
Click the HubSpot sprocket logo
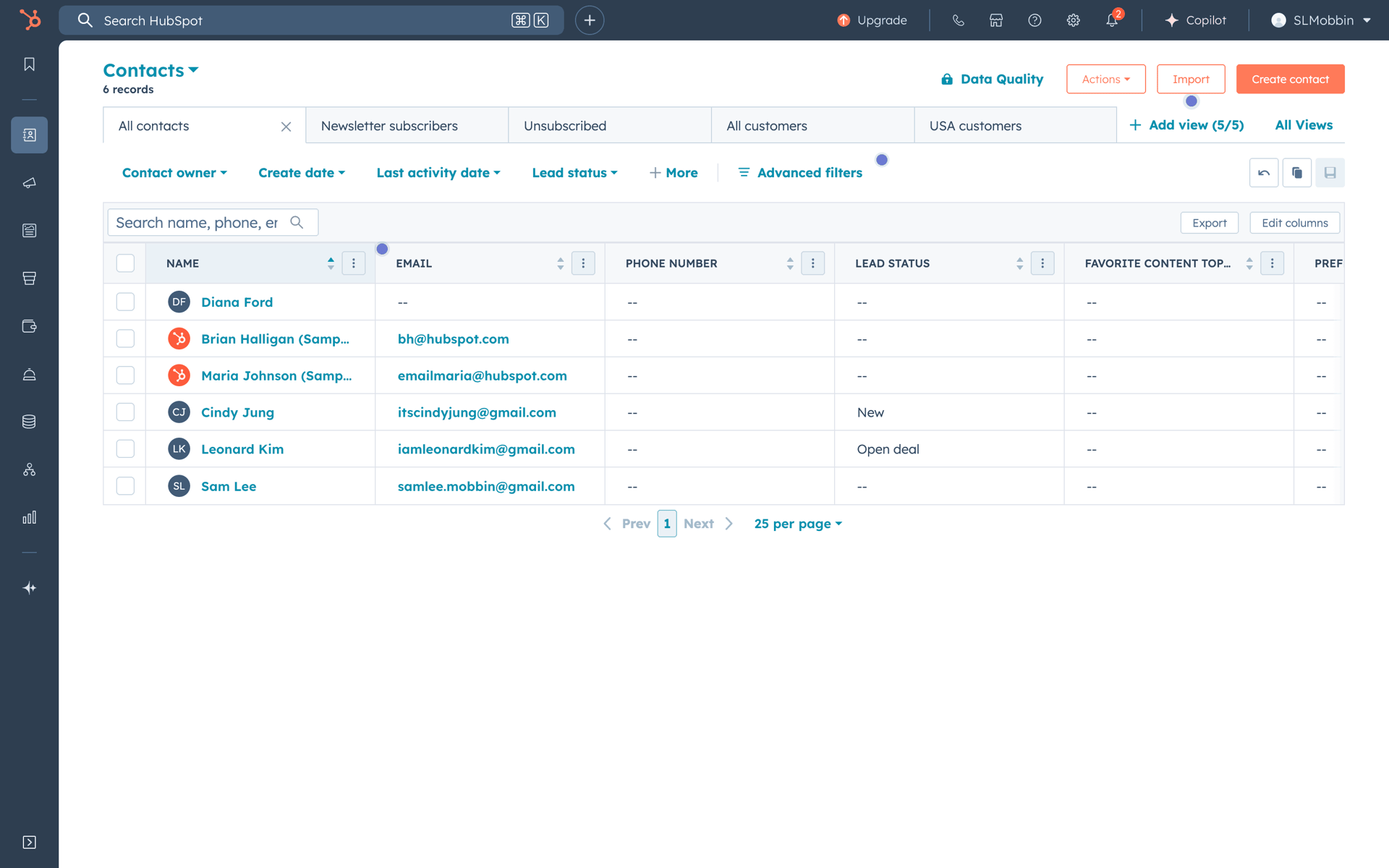(x=30, y=20)
